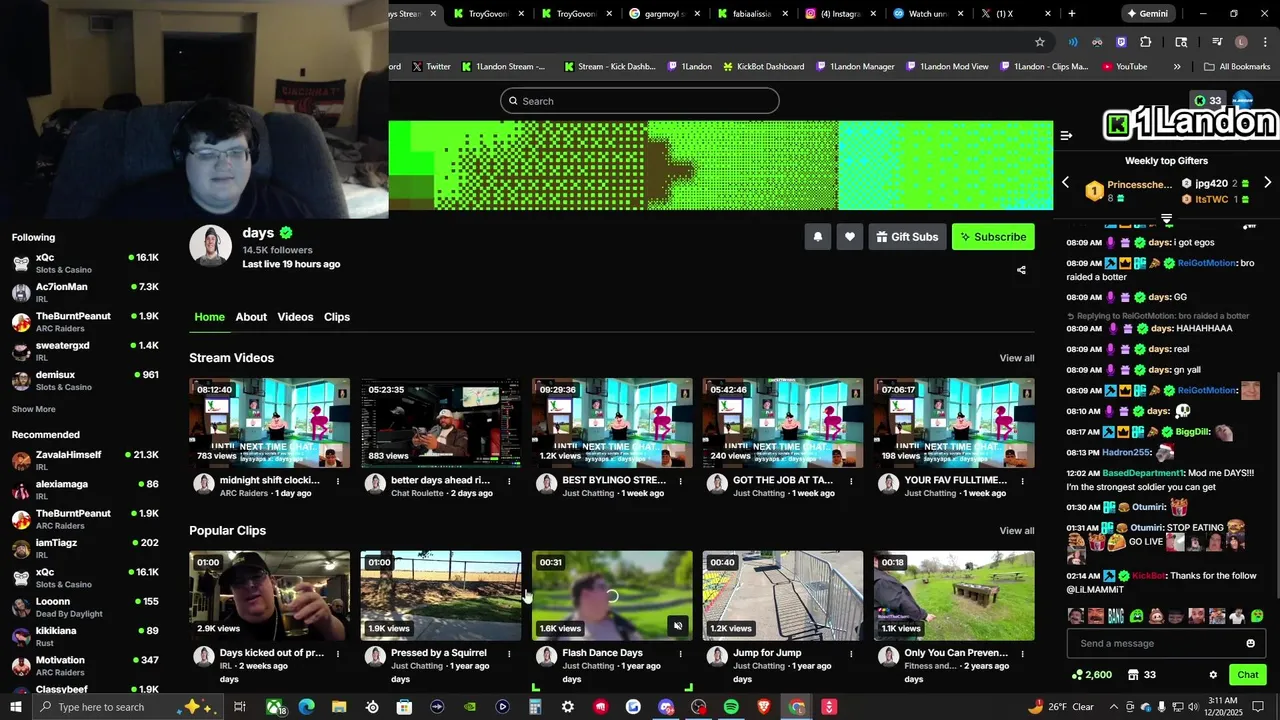Switch to the Videos tab
Viewport: 1280px width, 720px height.
click(x=295, y=317)
